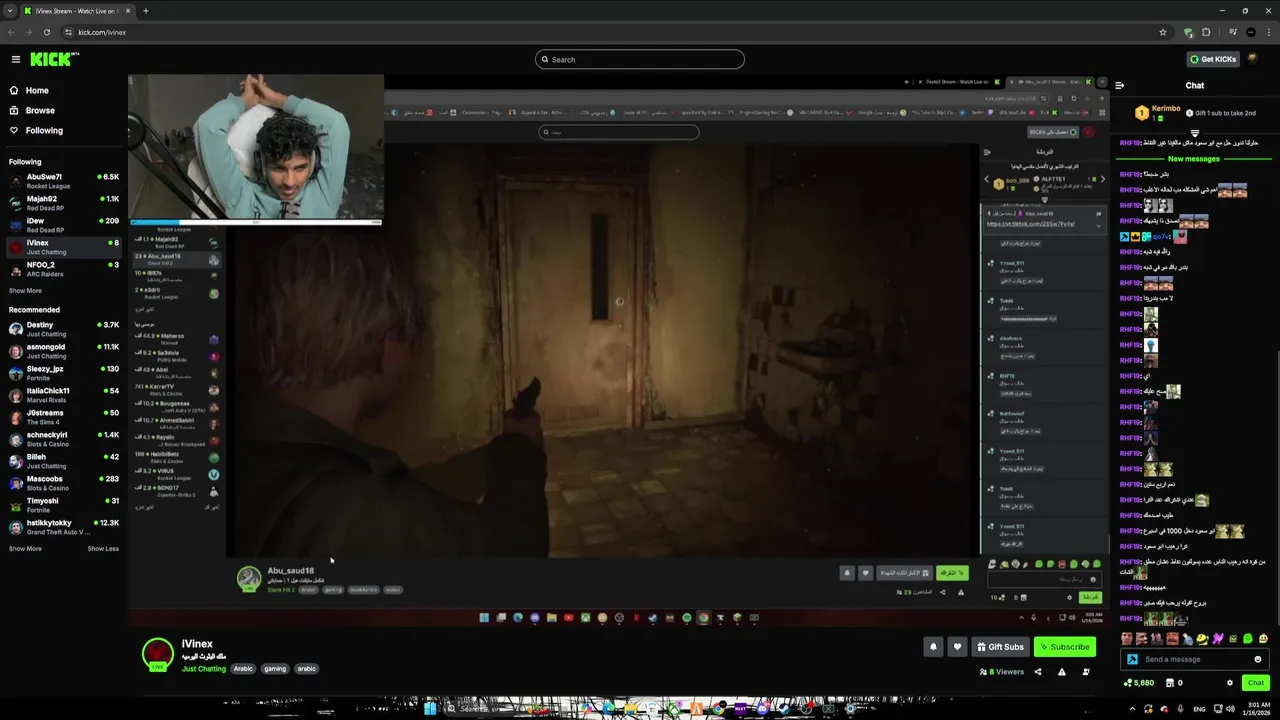Insert the green blob quick emote
The height and width of the screenshot is (720, 1280).
point(1247,639)
